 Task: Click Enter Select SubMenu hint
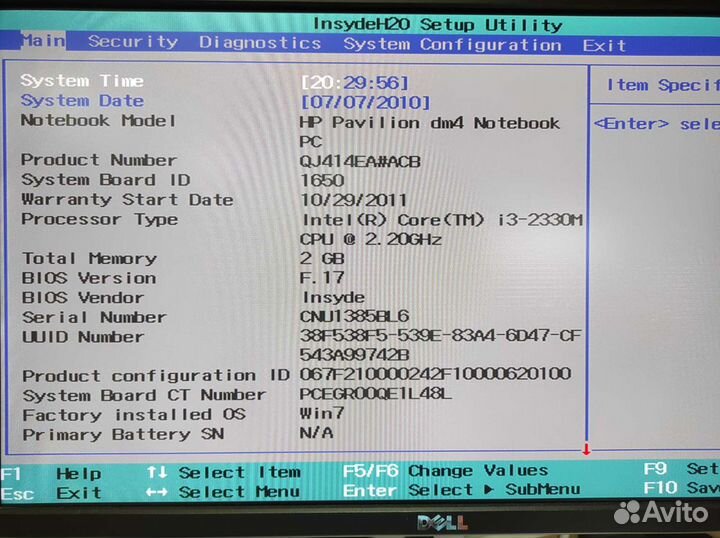point(461,490)
